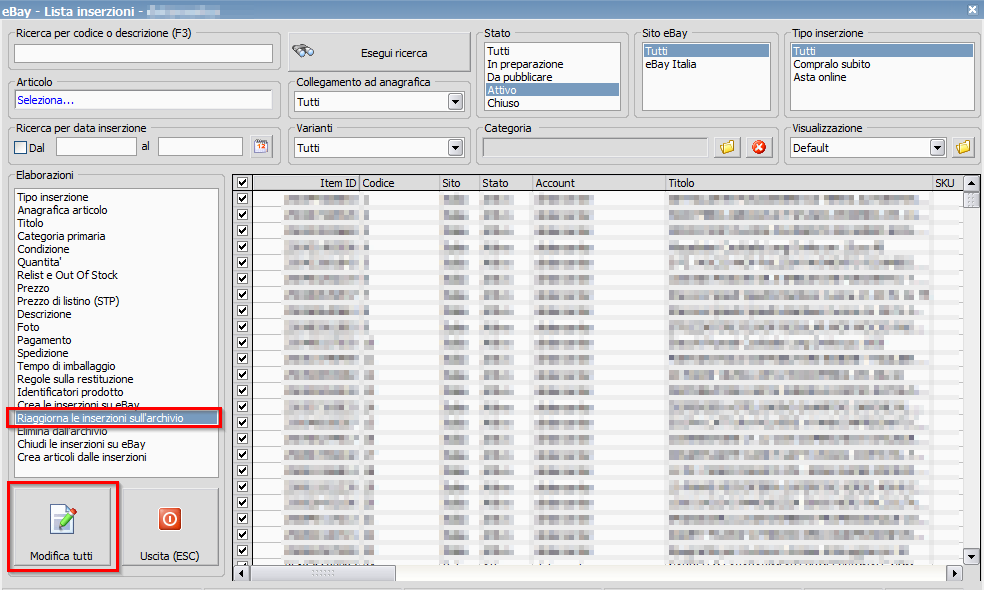This screenshot has width=984, height=590.
Task: Close the eBay Lista inserzioni window
Action: (972, 10)
